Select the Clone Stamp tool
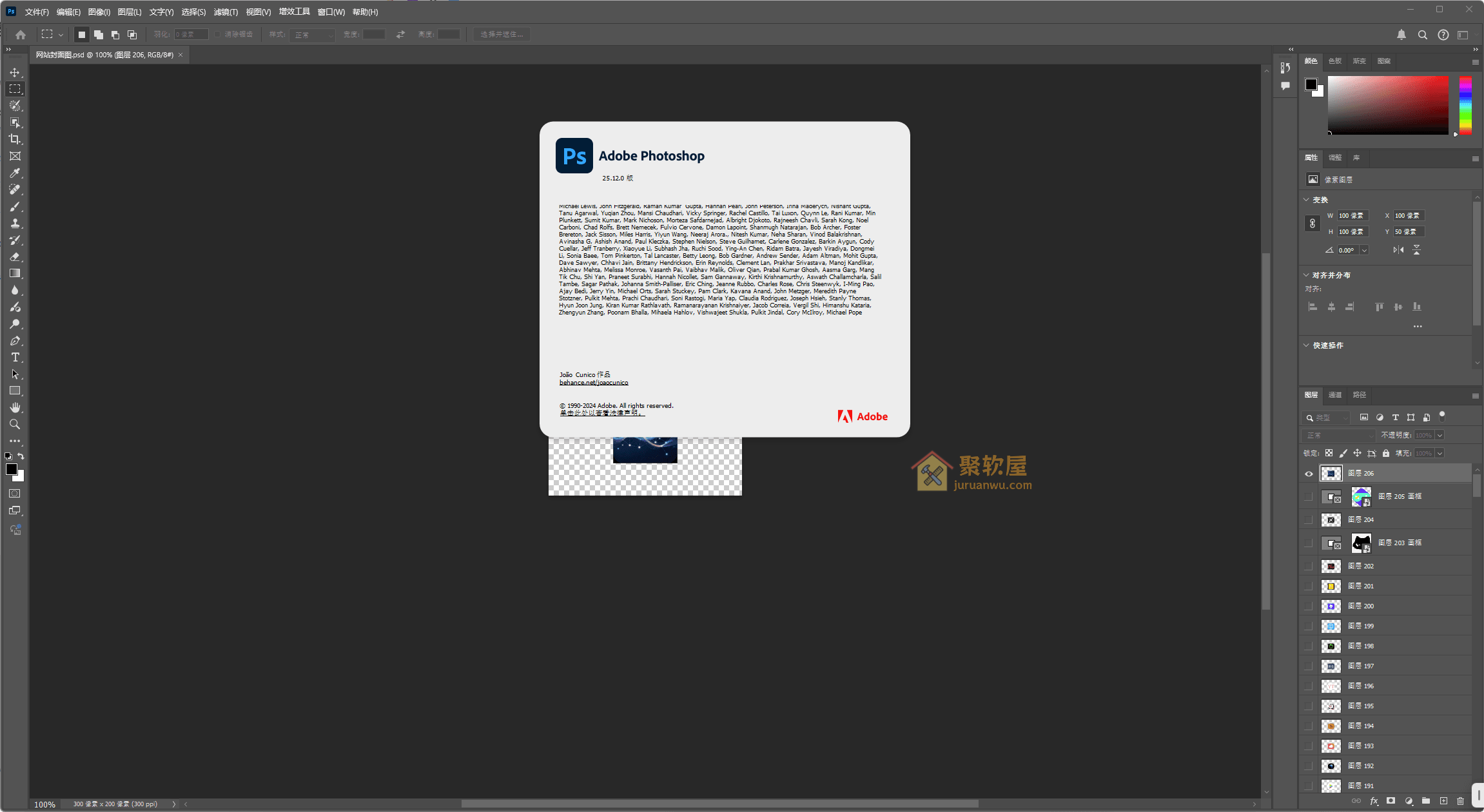Screen dimensions: 1484x812 click(14, 223)
